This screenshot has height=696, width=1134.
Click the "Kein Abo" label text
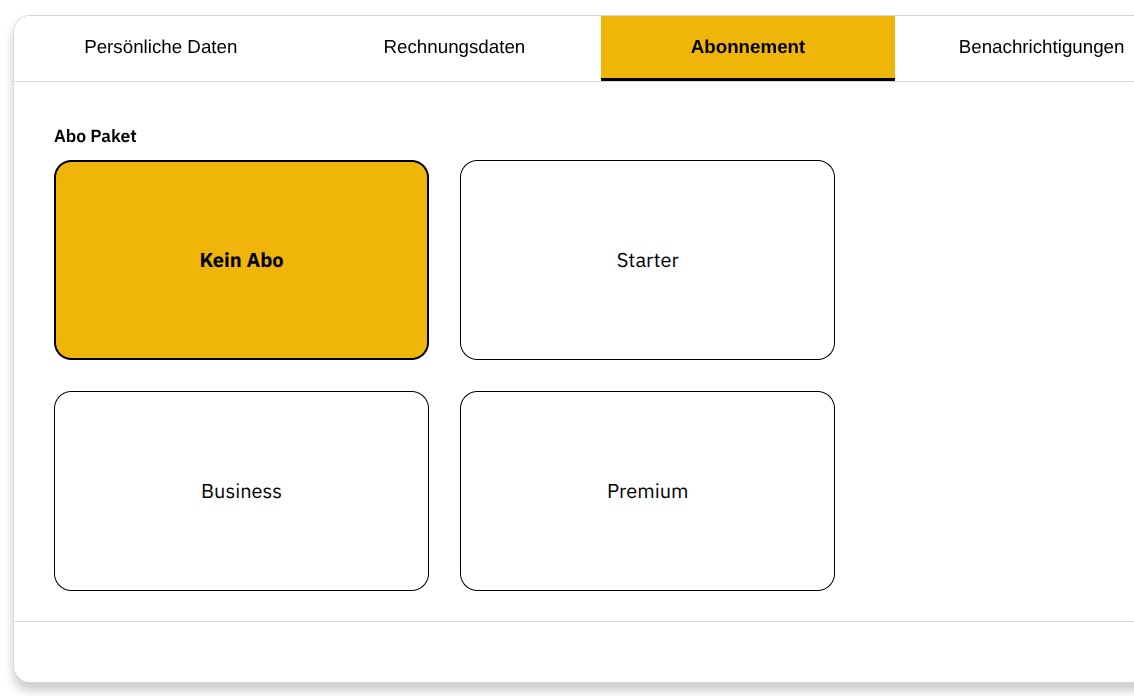point(241,260)
